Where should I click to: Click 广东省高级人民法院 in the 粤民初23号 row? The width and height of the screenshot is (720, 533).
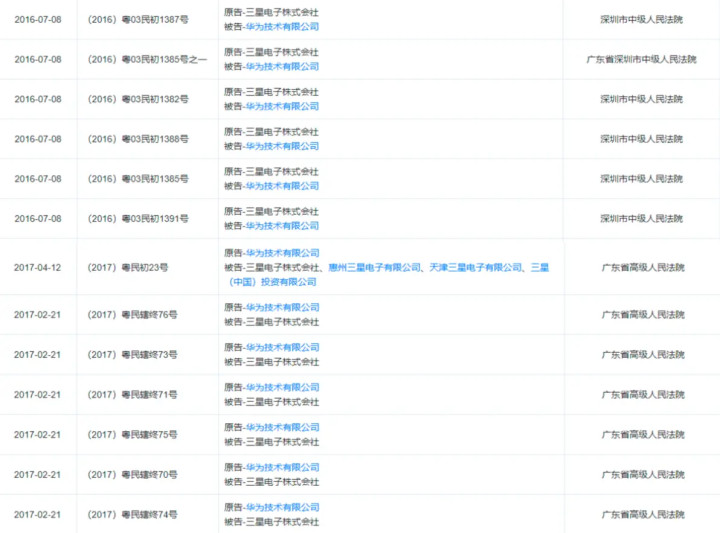coord(643,267)
